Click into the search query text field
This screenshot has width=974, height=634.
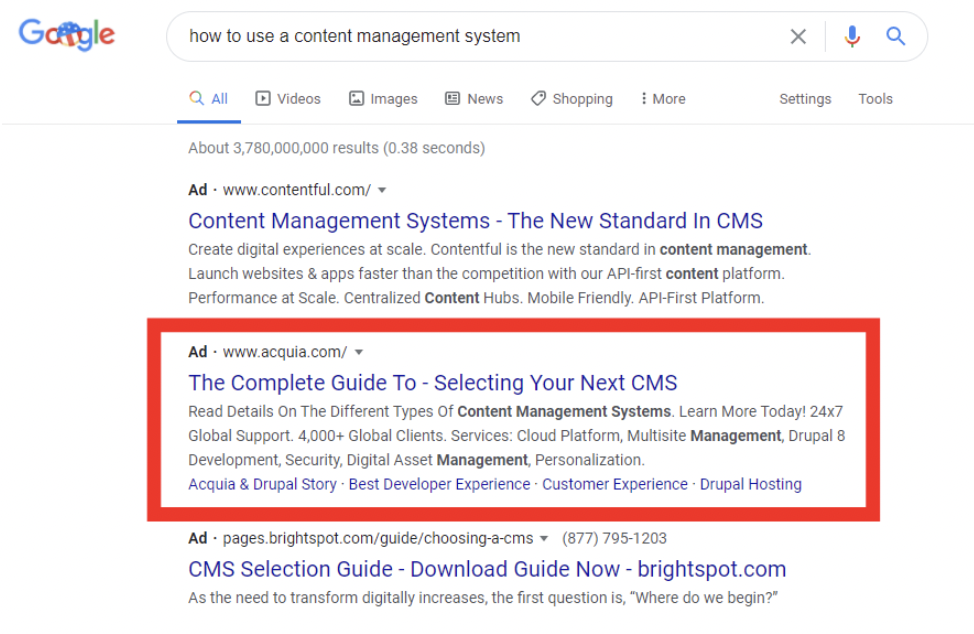pyautogui.click(x=470, y=37)
